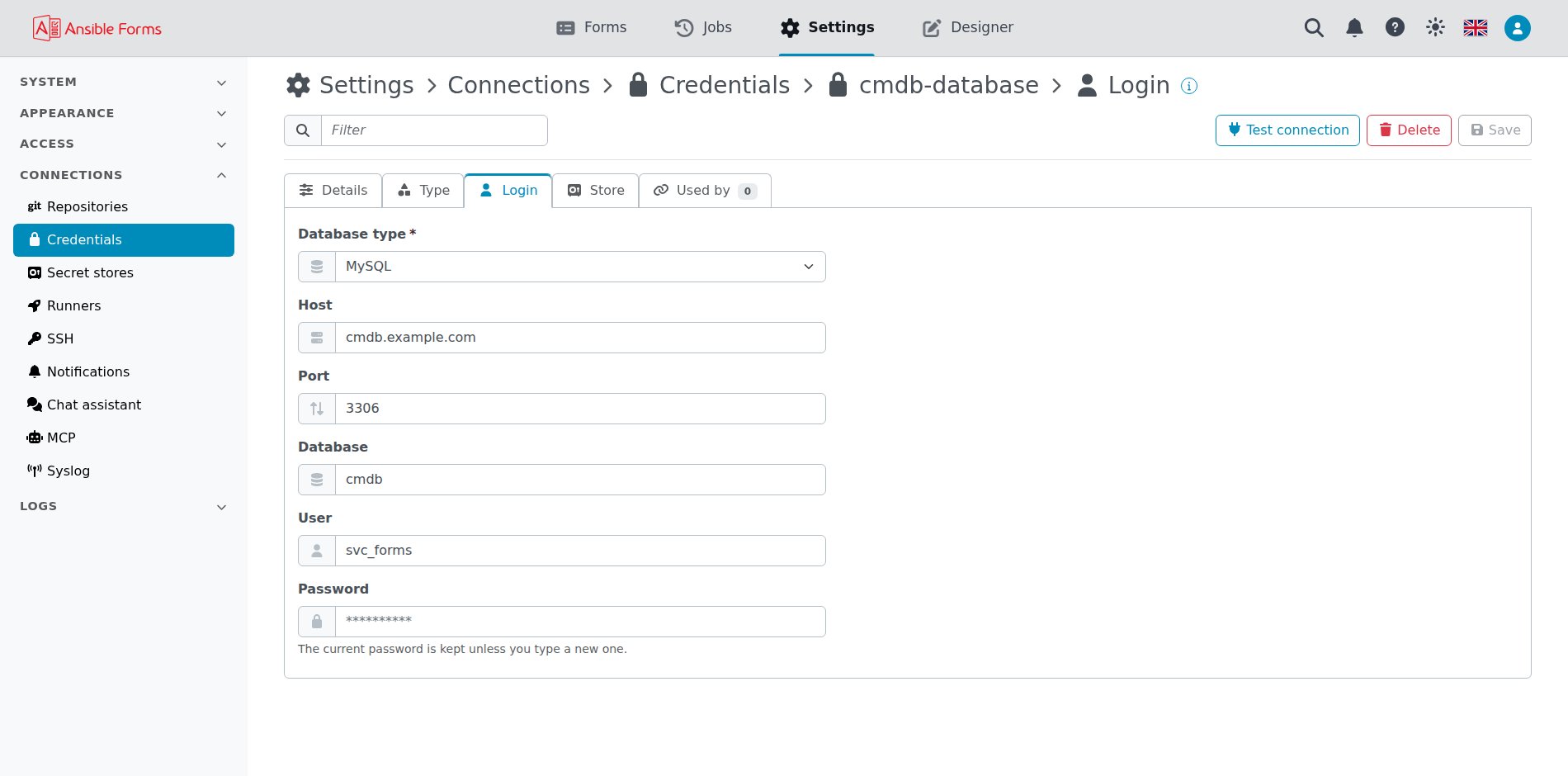Open Chat assistant in sidebar

click(x=124, y=405)
